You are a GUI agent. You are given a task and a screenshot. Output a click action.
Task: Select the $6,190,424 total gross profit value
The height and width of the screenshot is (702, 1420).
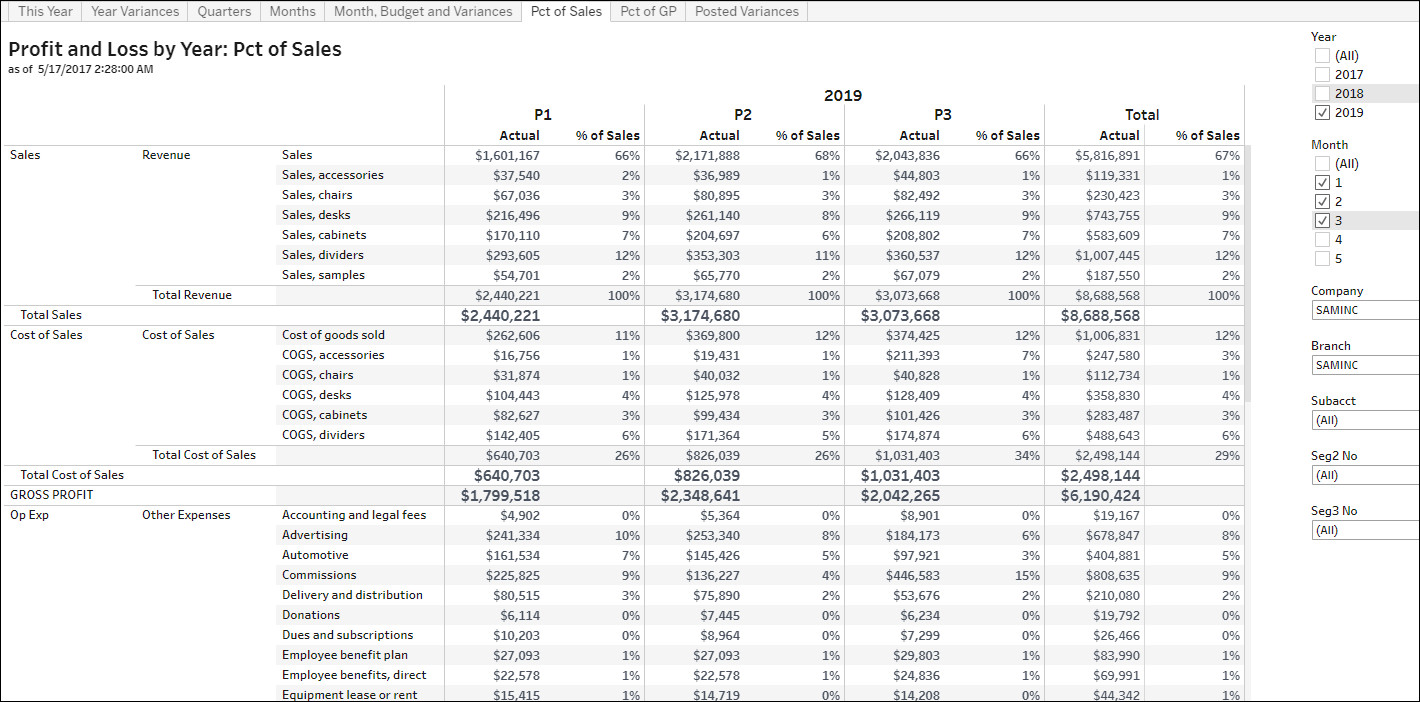pyautogui.click(x=1100, y=495)
